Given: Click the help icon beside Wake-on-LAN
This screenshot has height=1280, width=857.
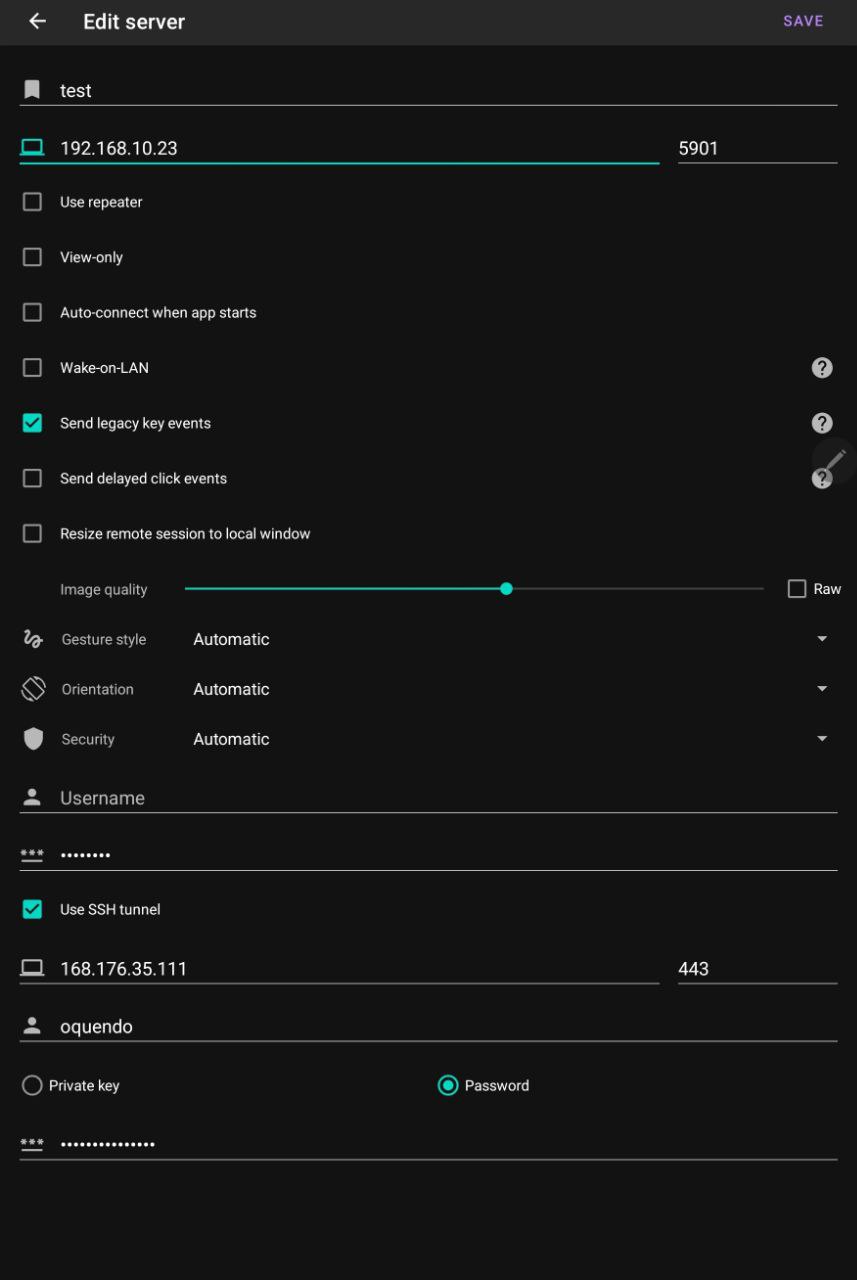Looking at the screenshot, I should (821, 367).
